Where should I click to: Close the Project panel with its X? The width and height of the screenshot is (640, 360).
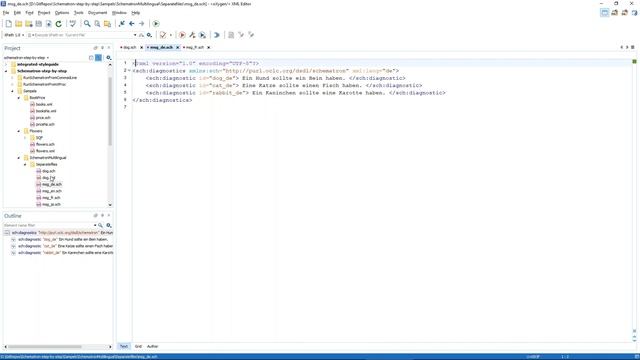pyautogui.click(x=109, y=48)
